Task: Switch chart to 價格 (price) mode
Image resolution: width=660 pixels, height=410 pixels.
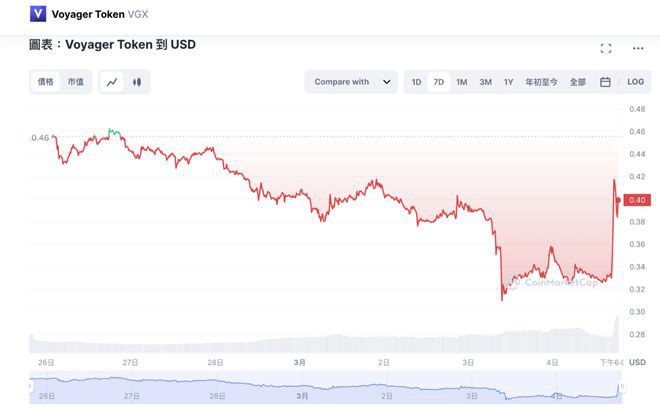Action: click(x=46, y=82)
